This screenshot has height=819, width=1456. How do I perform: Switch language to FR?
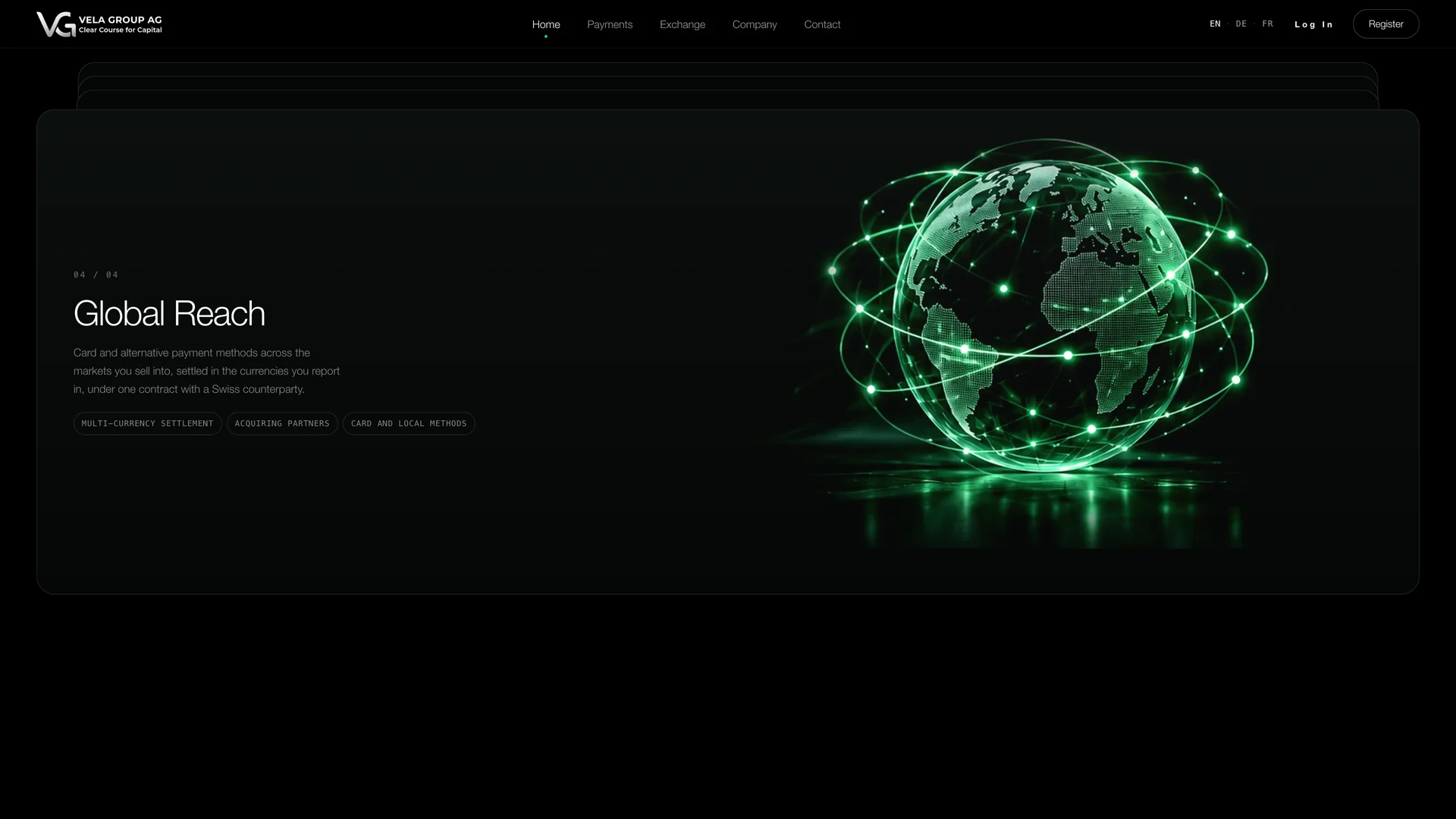1267,24
